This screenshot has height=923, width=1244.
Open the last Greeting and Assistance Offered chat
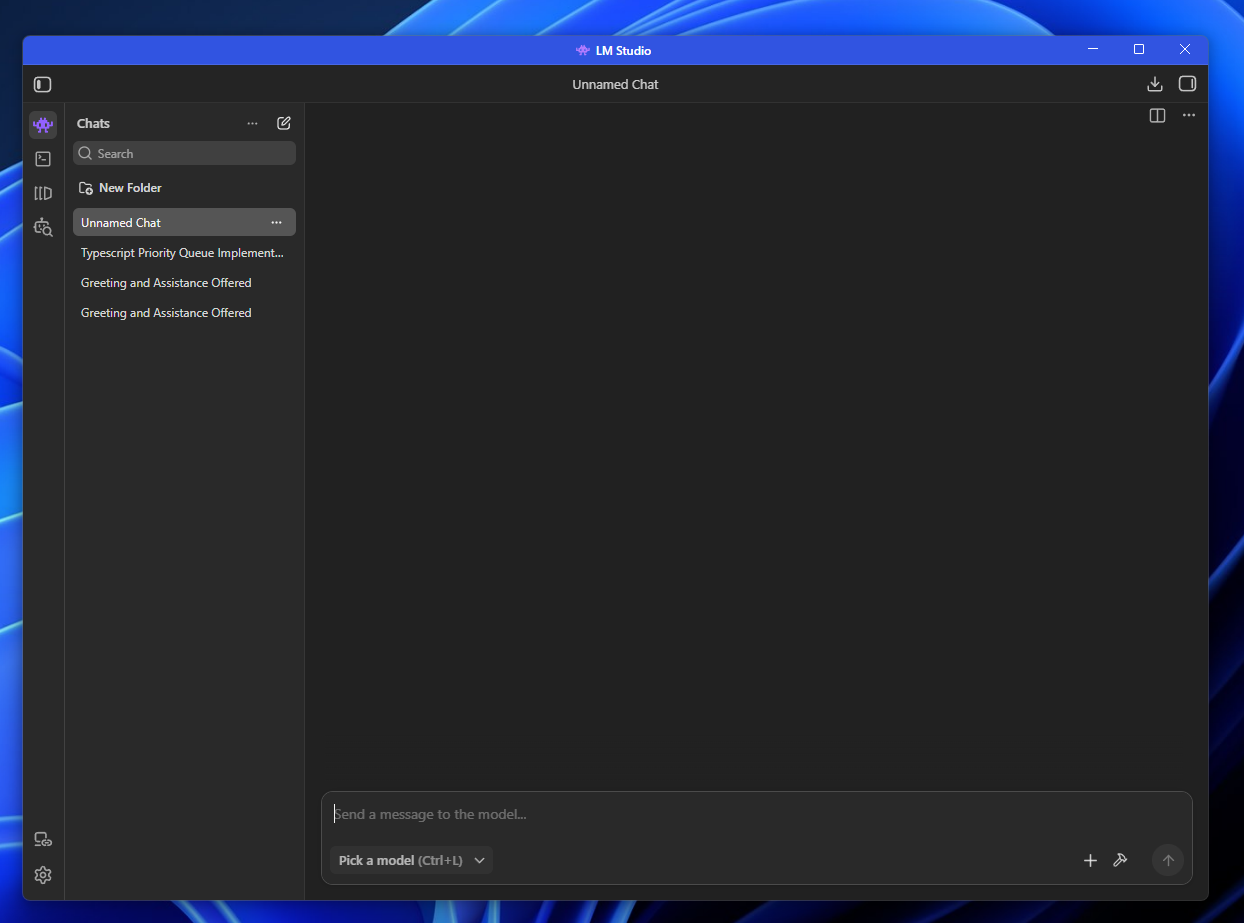point(184,313)
